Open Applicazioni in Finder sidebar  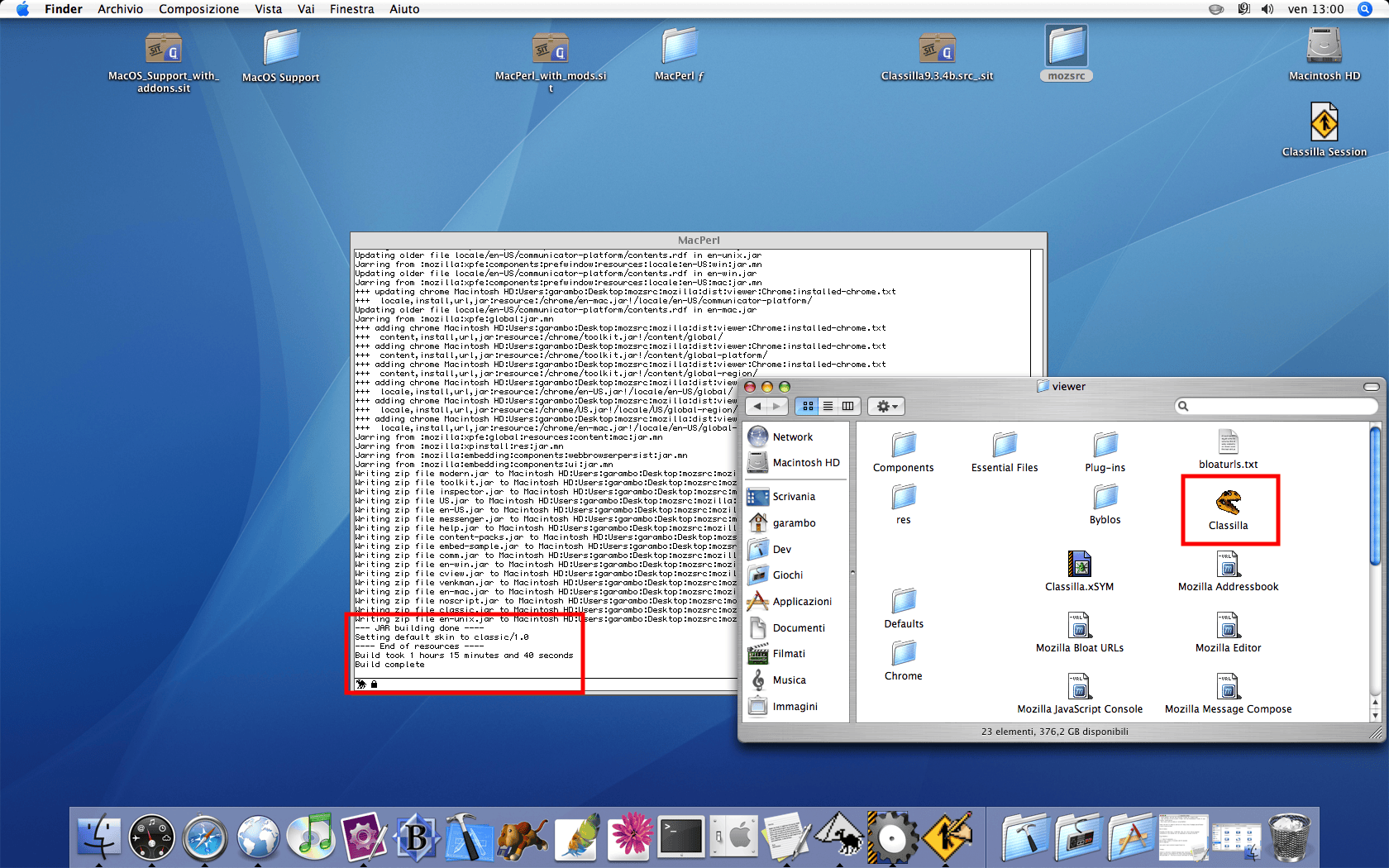click(x=795, y=602)
